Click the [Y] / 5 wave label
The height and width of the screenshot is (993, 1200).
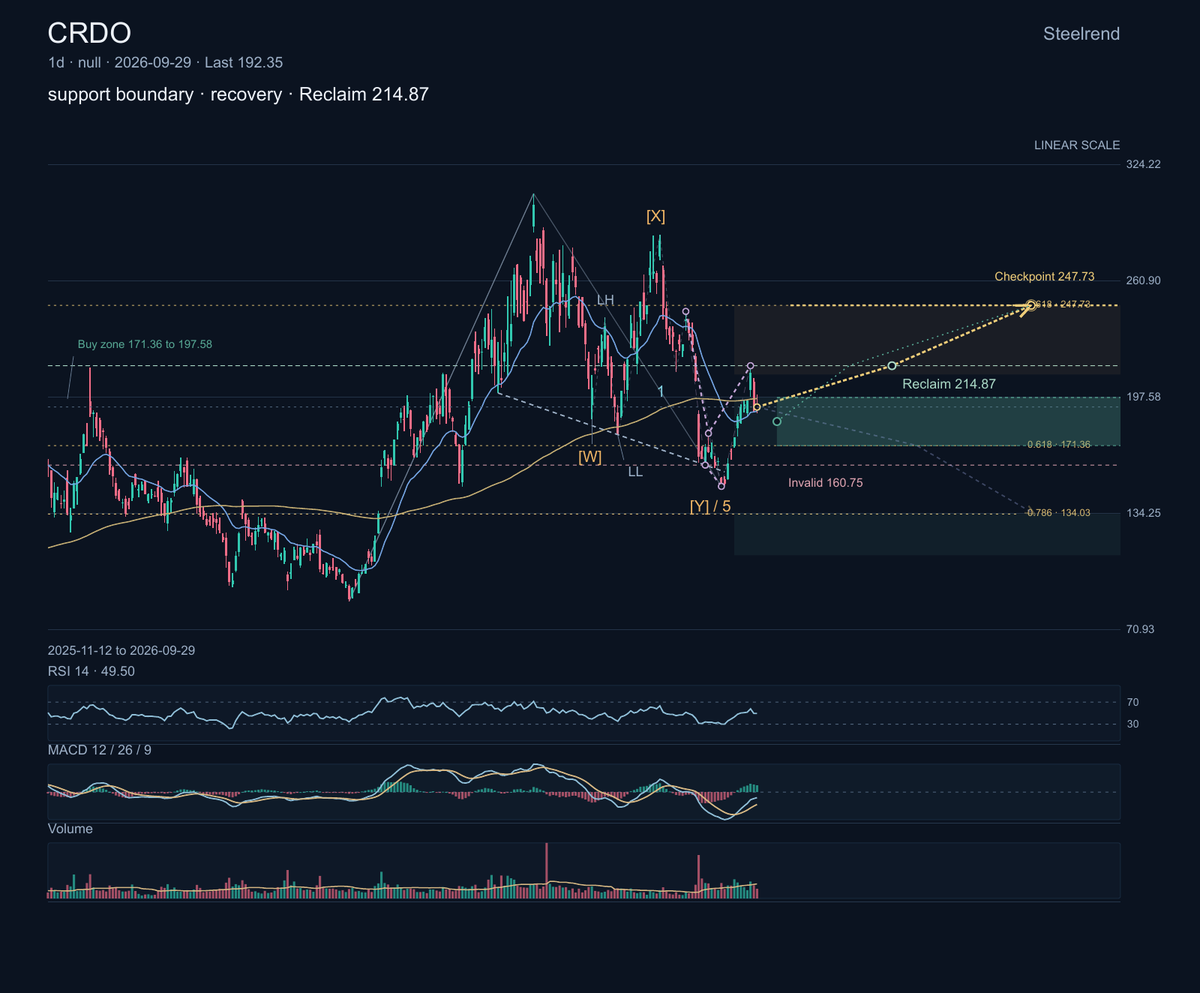coord(710,506)
